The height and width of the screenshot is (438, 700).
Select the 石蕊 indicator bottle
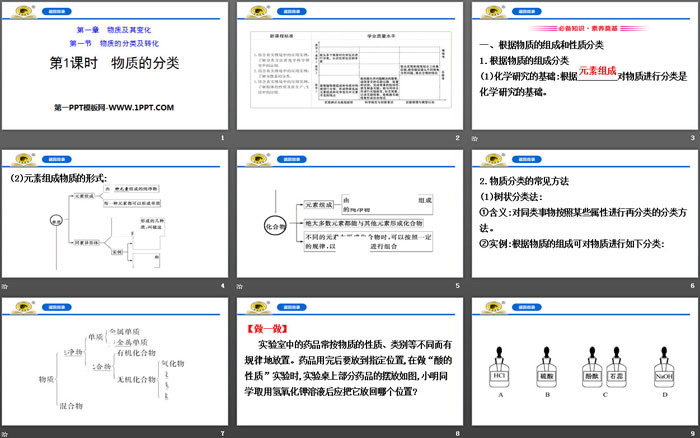(x=618, y=374)
